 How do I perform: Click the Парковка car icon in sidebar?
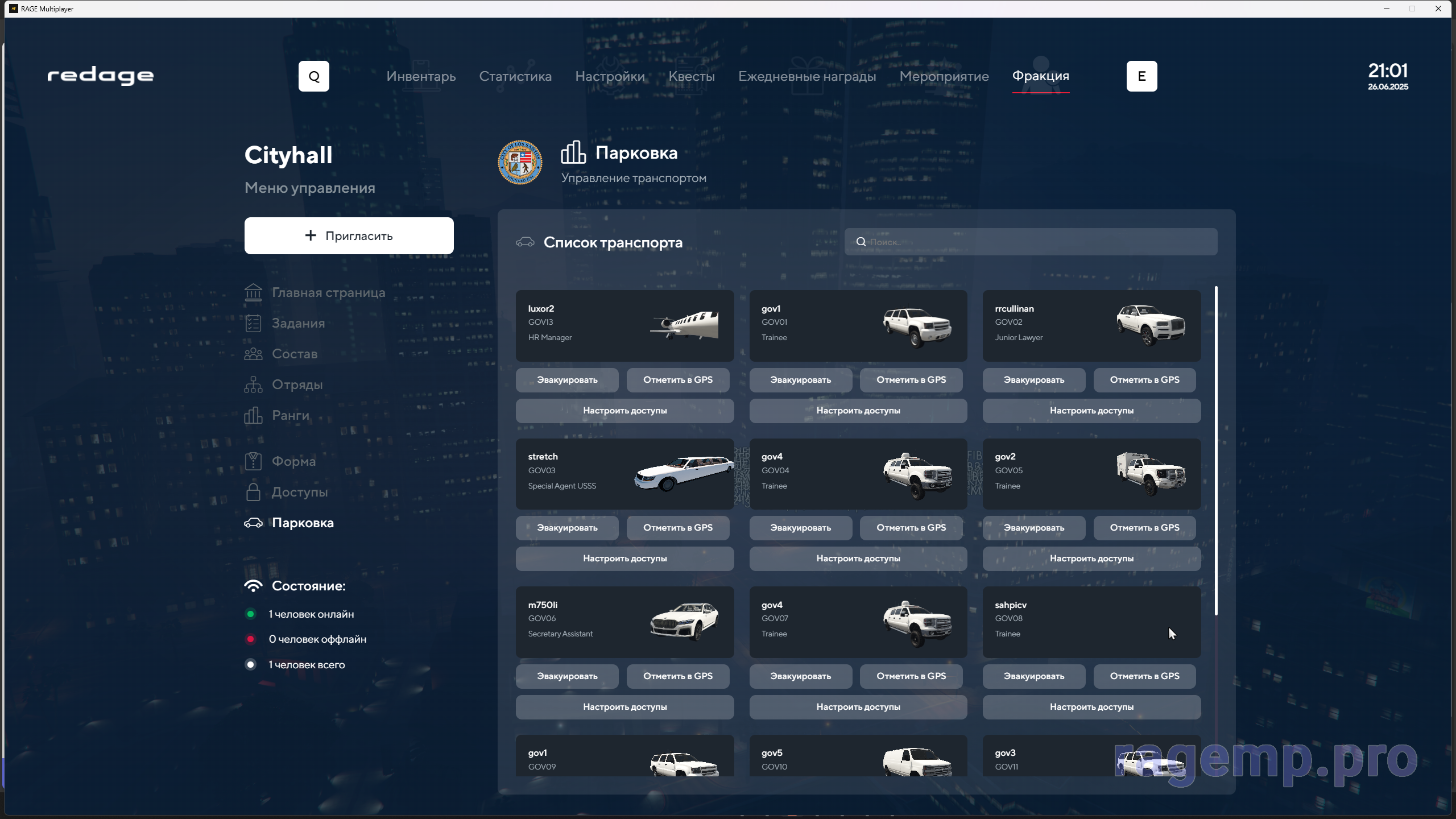(253, 523)
